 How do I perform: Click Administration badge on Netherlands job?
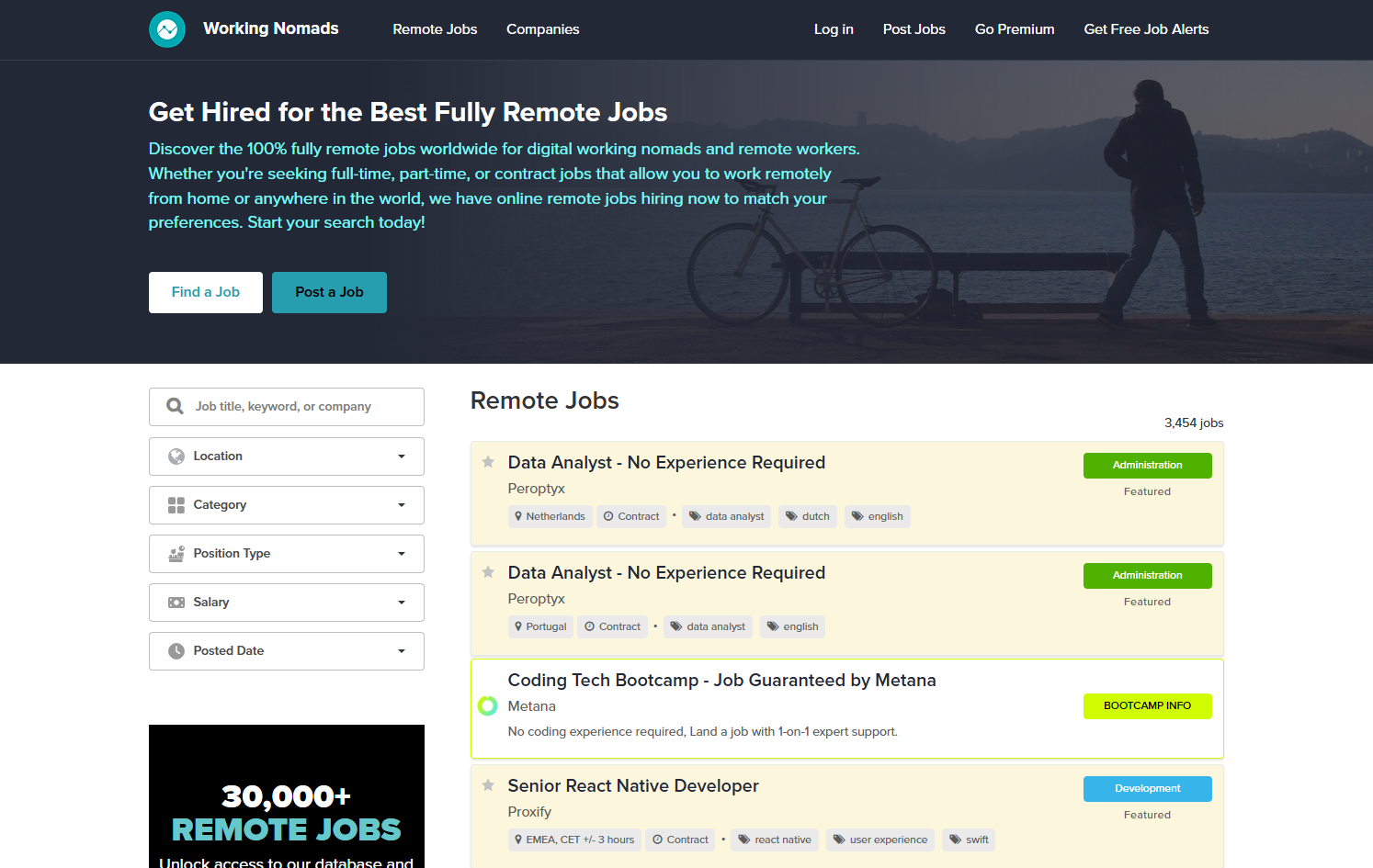[x=1147, y=466]
